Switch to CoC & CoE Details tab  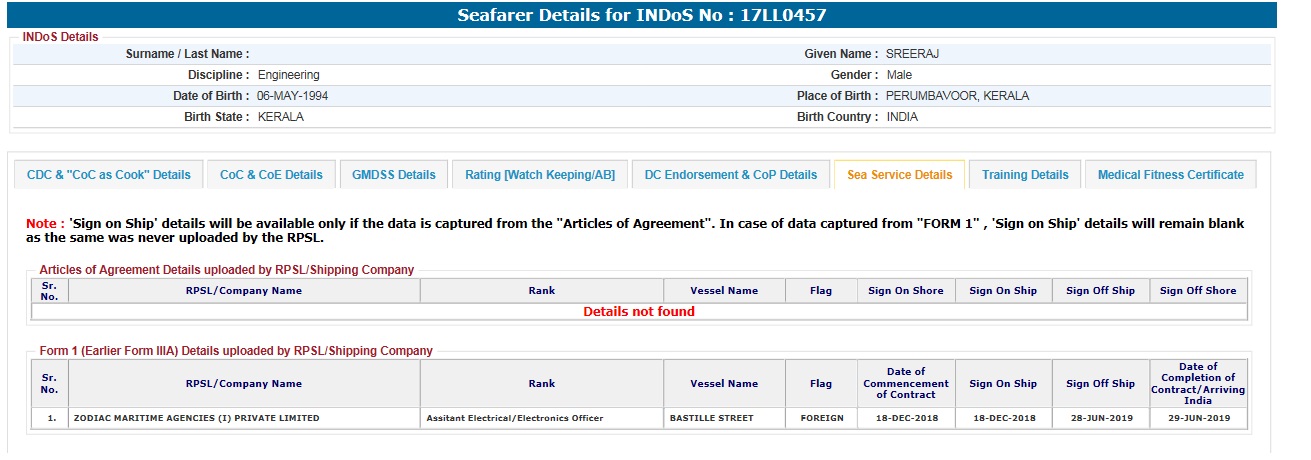[271, 175]
